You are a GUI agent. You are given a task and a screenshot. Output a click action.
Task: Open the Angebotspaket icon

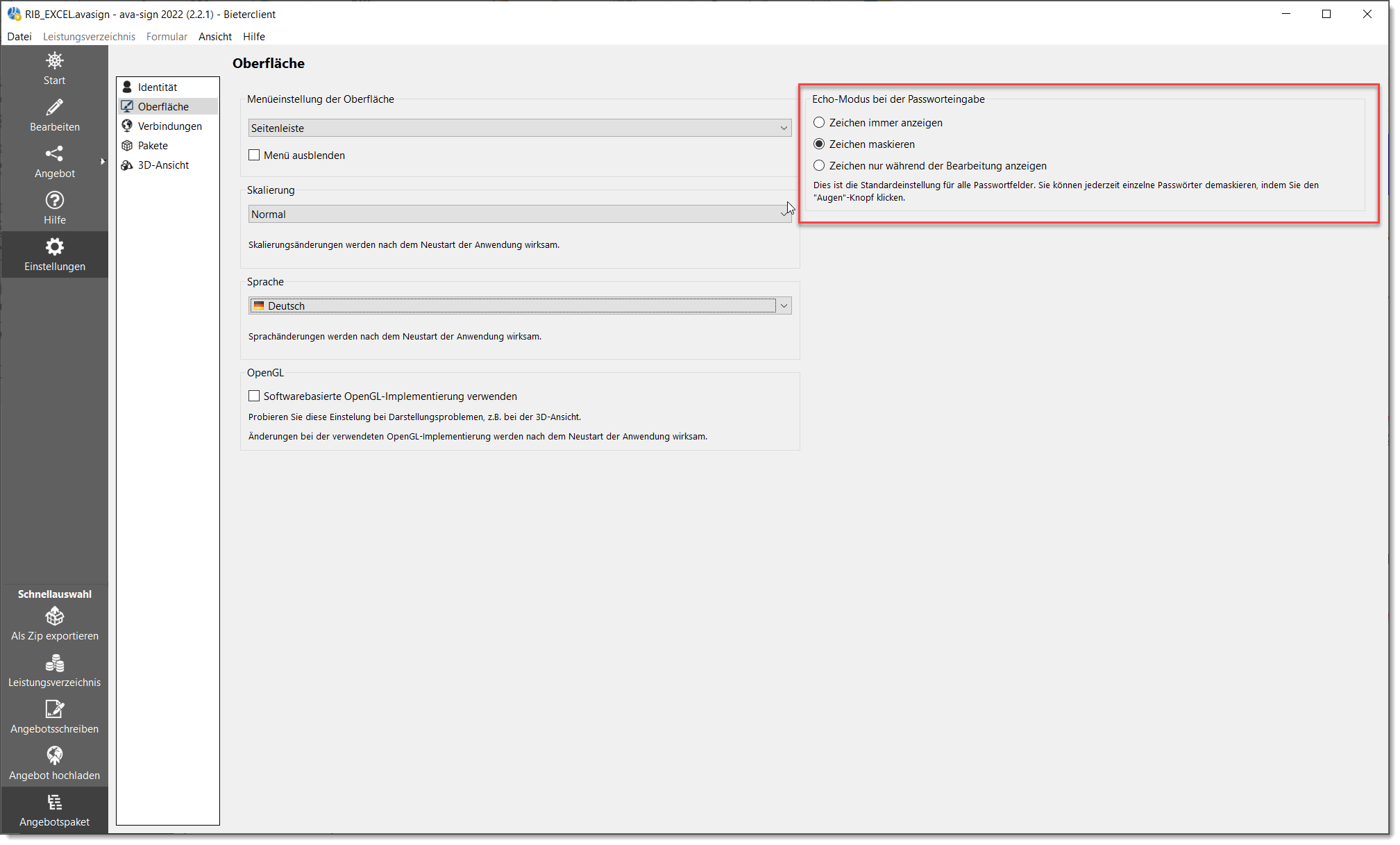(54, 802)
